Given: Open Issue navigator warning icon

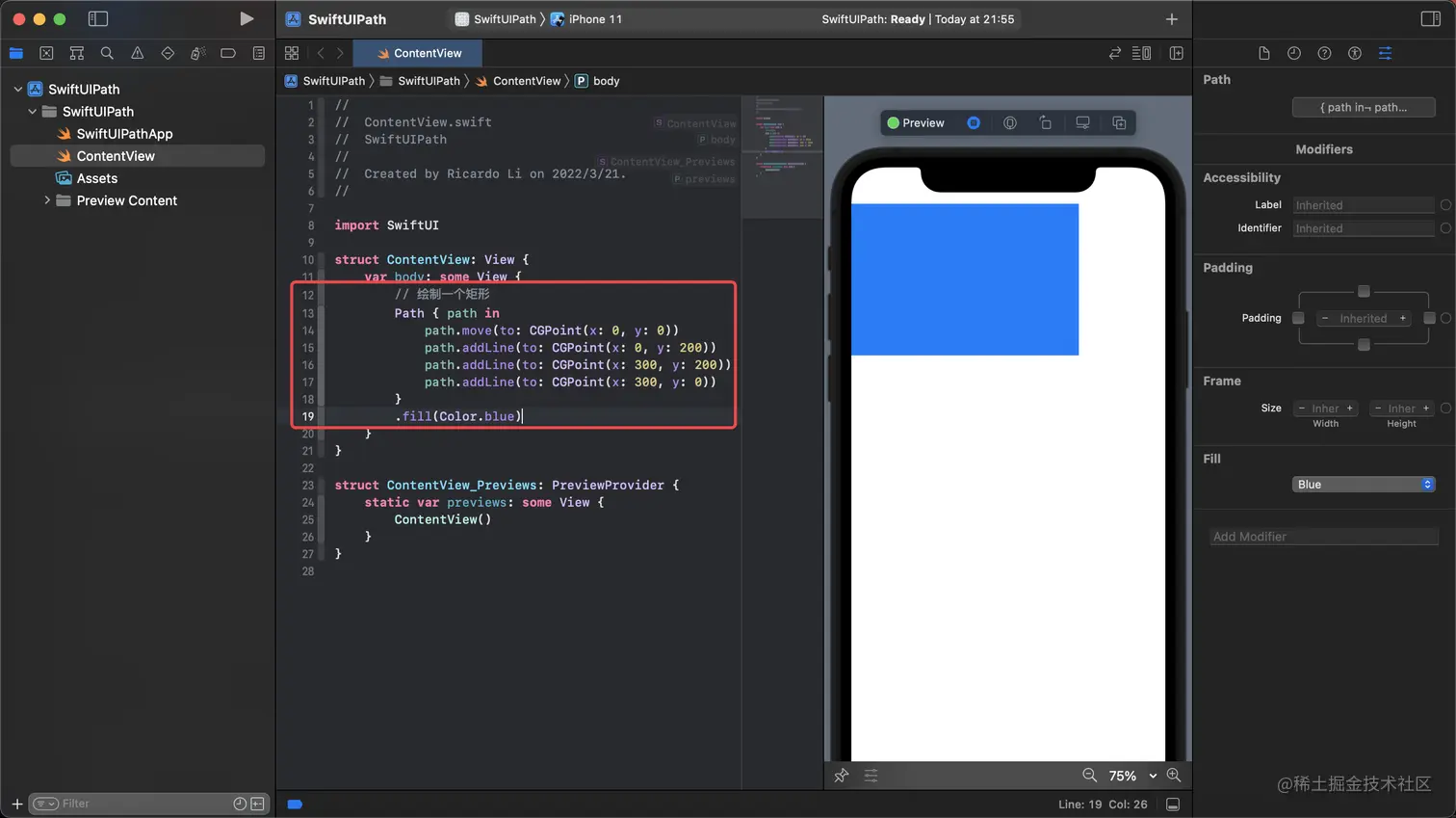Looking at the screenshot, I should point(138,53).
